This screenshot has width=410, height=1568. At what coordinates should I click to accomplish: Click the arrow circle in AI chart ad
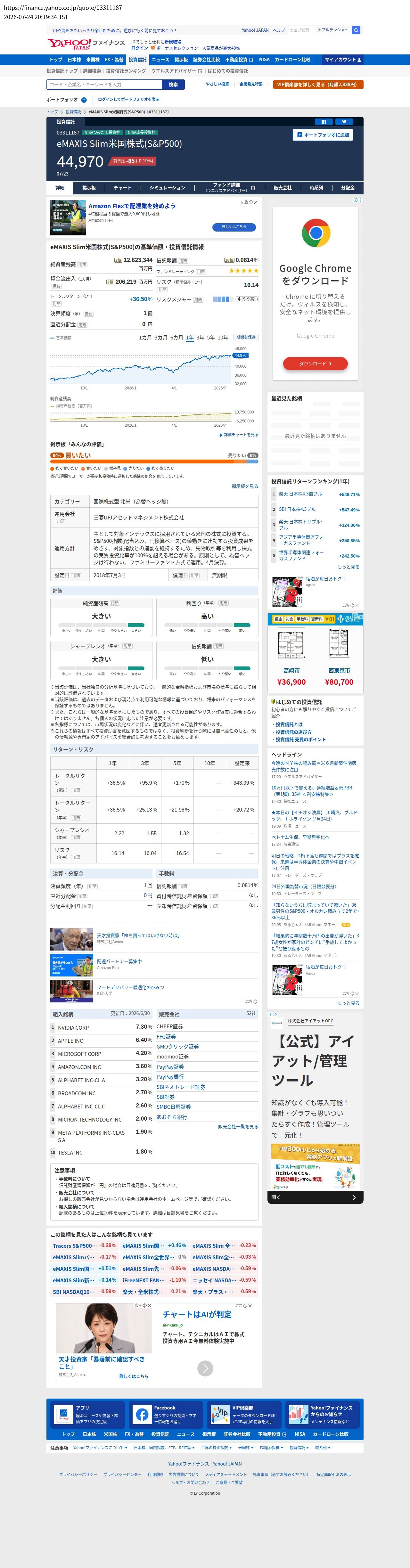coord(205,1368)
